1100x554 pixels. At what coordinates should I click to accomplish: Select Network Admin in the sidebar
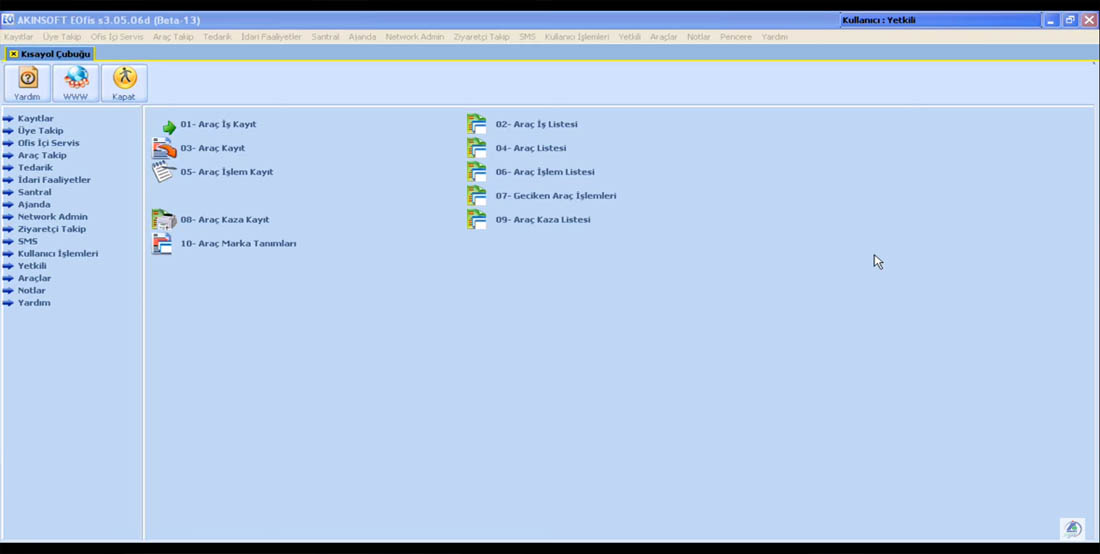(x=53, y=217)
